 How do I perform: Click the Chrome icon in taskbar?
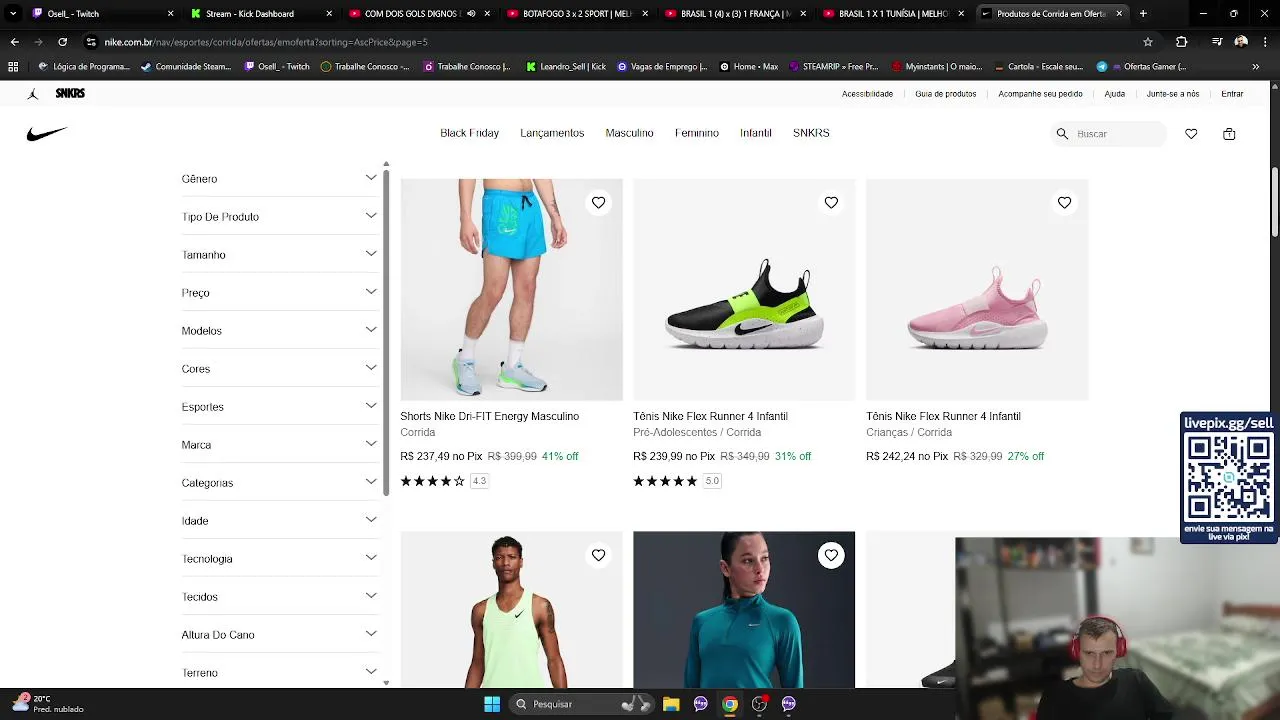[x=730, y=704]
